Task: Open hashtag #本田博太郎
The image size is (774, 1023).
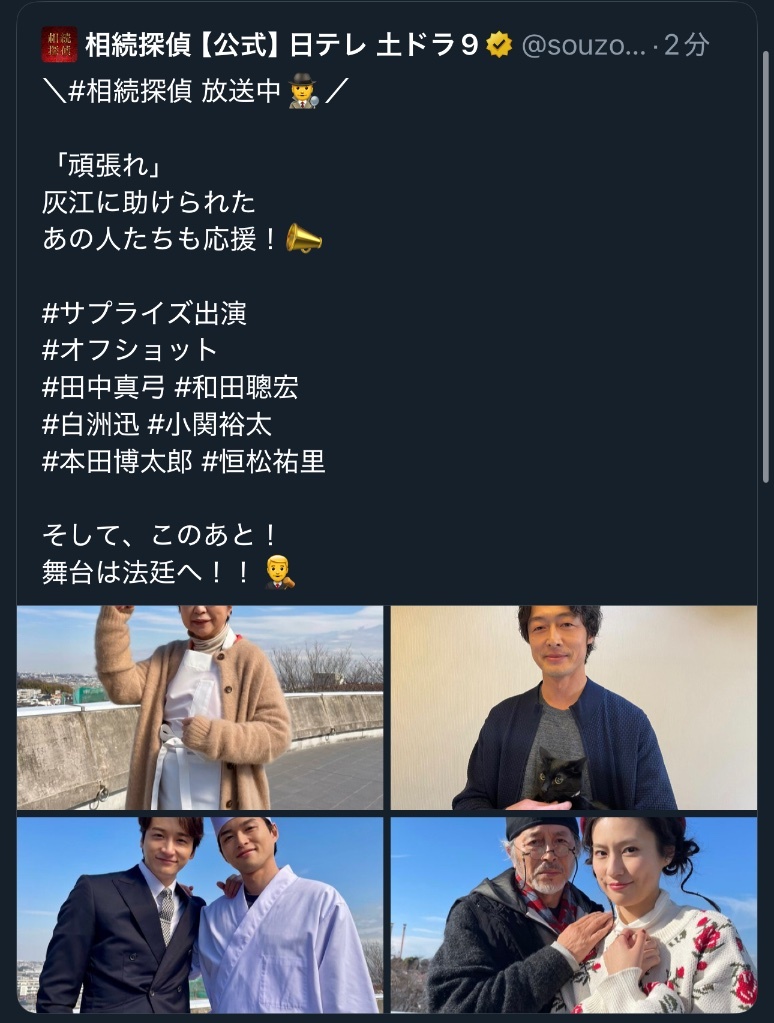Action: [117, 462]
